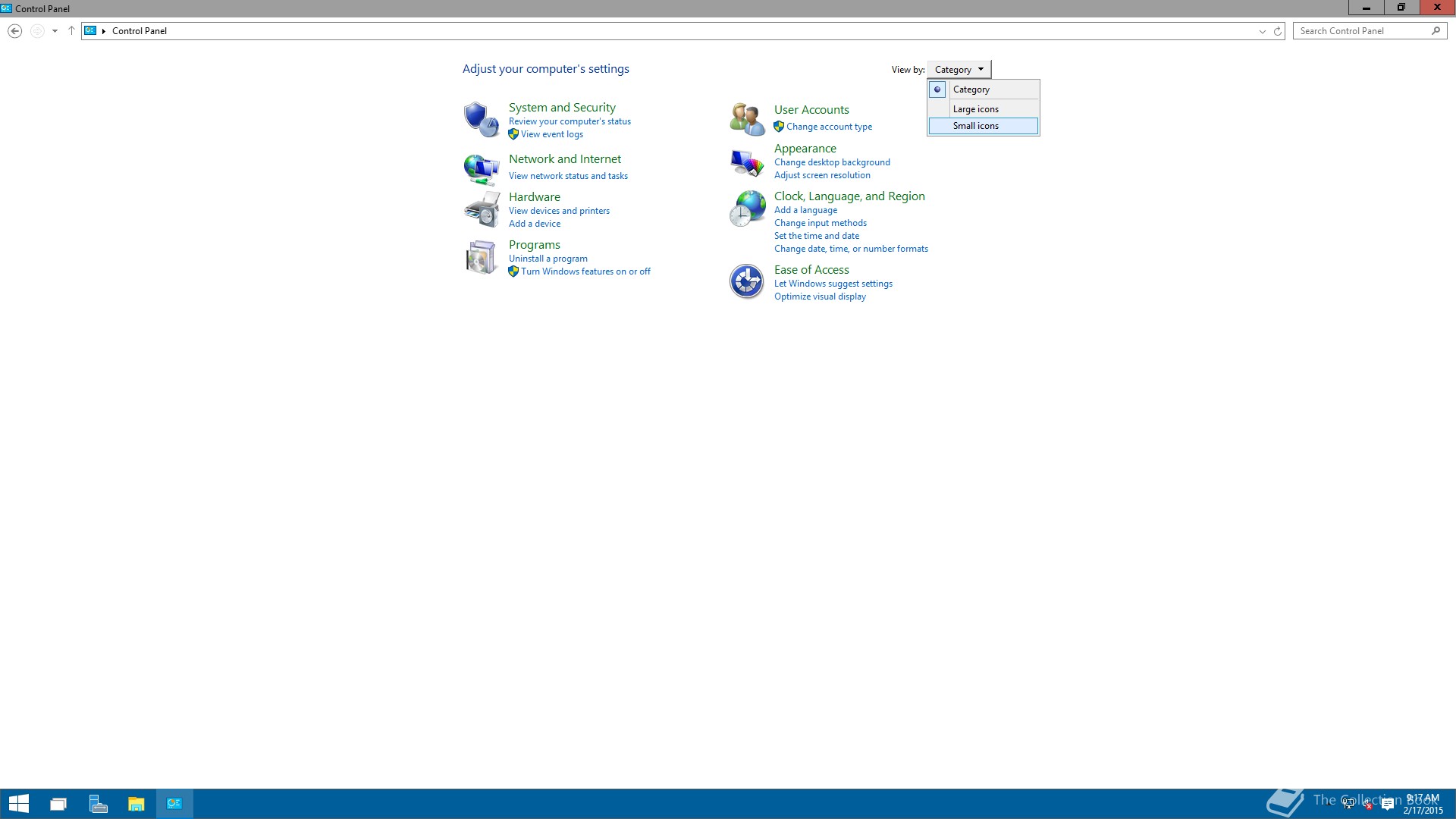Screen dimensions: 1456x819
Task: Select the Category radio option in menu
Action: (971, 89)
